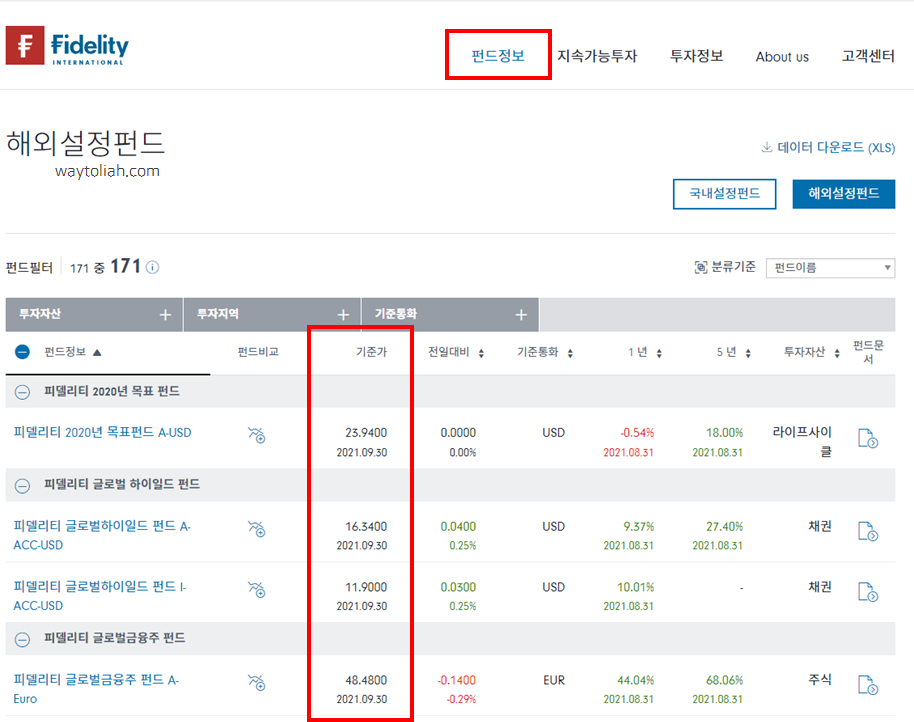
Task: Open fund document for 글로벌하이일드 A-ACC-USD
Action: tap(867, 531)
